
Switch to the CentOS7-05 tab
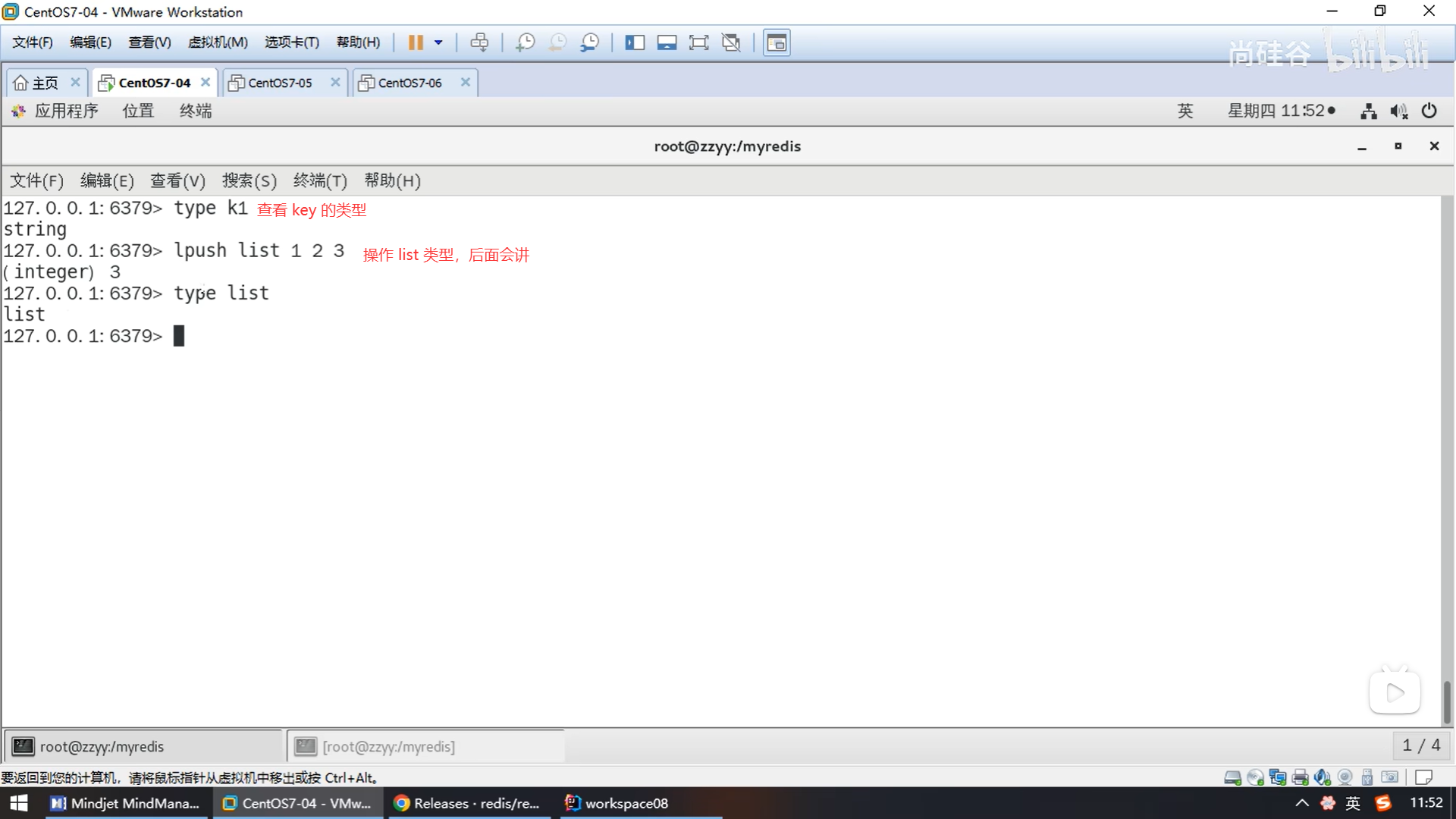(280, 83)
